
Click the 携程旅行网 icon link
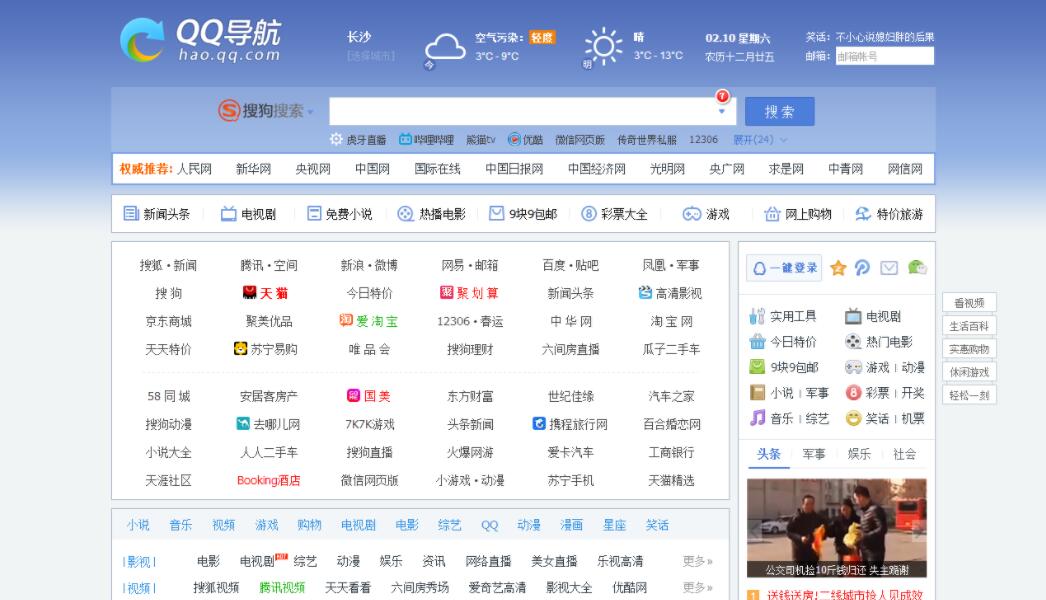pyautogui.click(x=570, y=424)
